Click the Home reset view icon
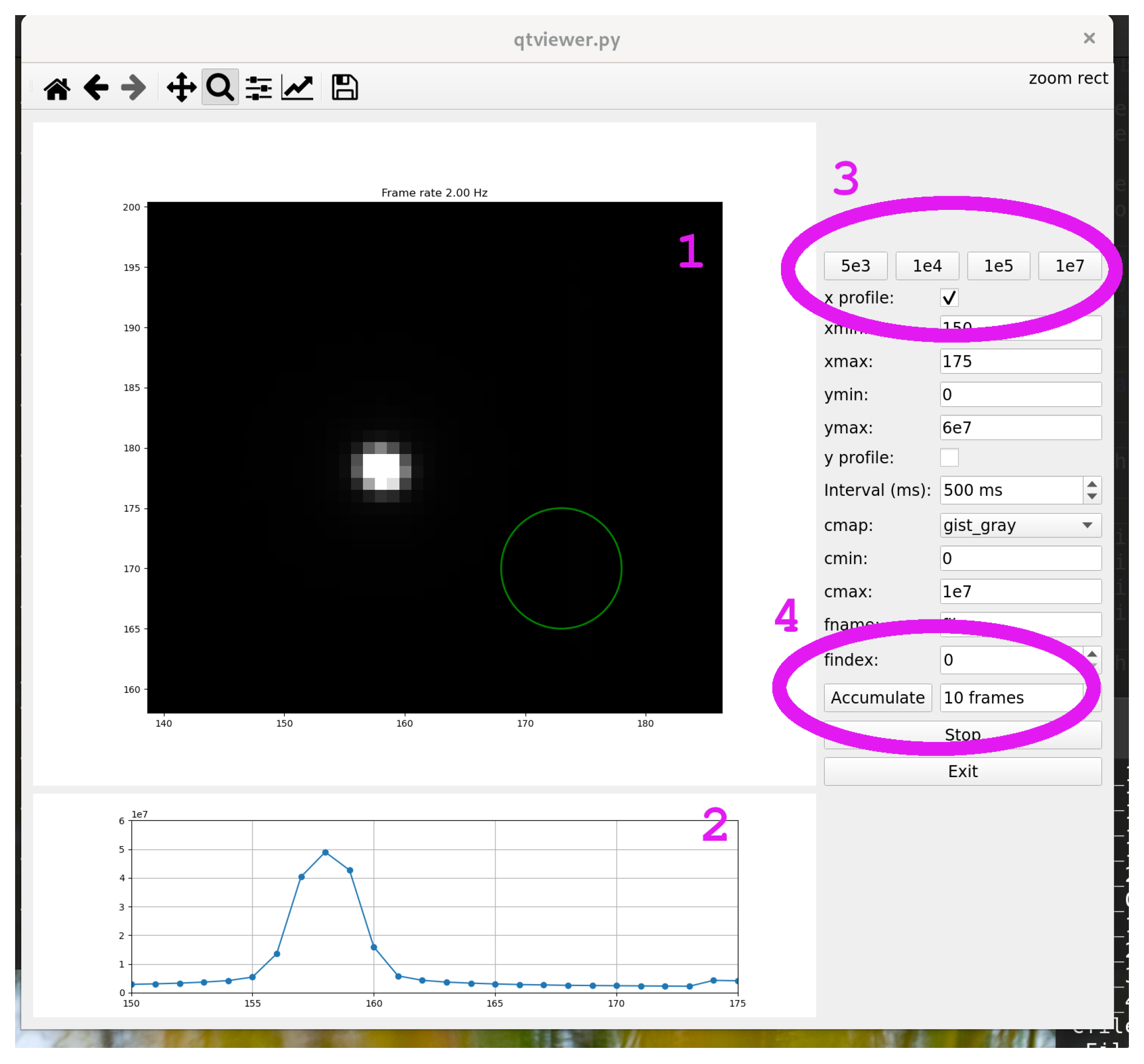This screenshot has width=1144, height=1064. 57,88
